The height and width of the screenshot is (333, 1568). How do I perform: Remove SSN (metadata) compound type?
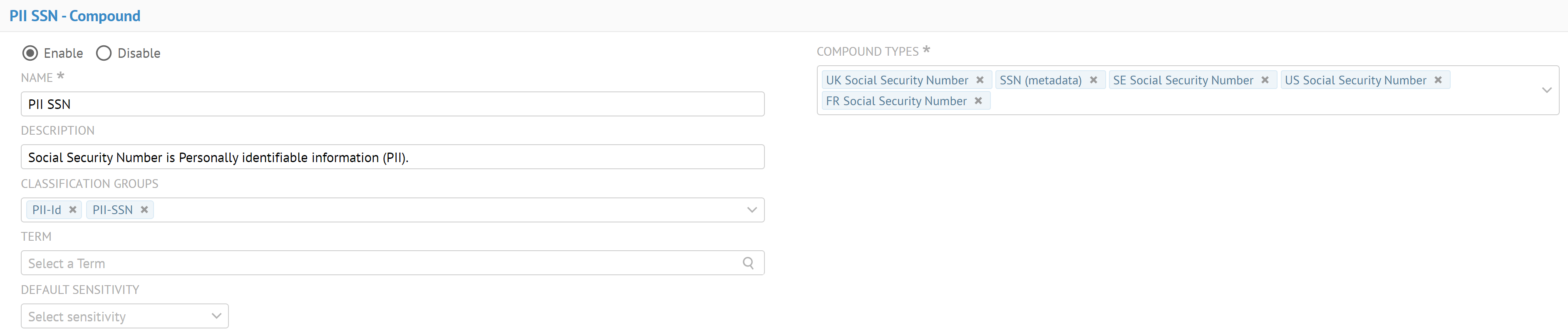[1093, 80]
